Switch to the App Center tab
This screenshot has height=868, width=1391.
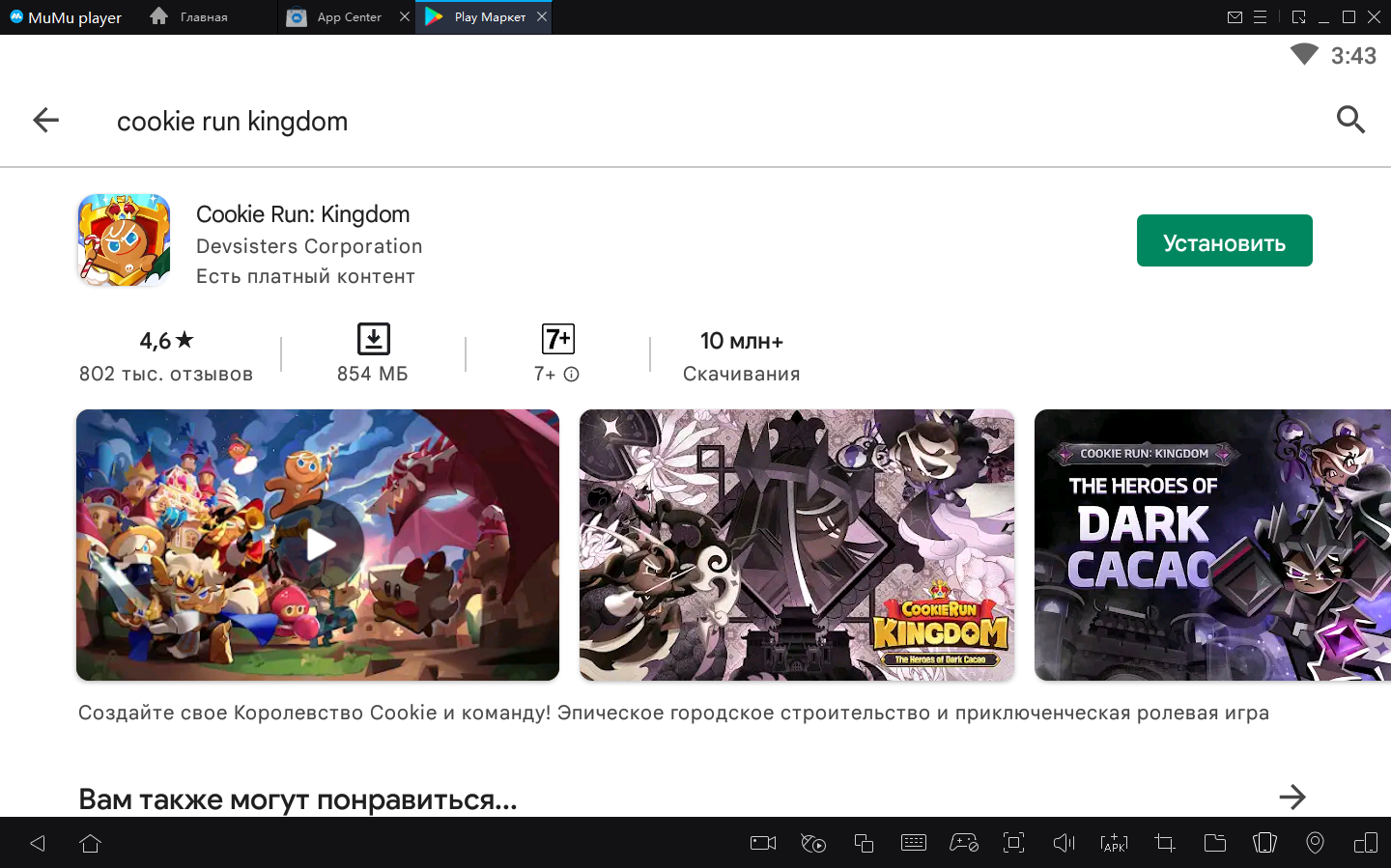point(349,17)
